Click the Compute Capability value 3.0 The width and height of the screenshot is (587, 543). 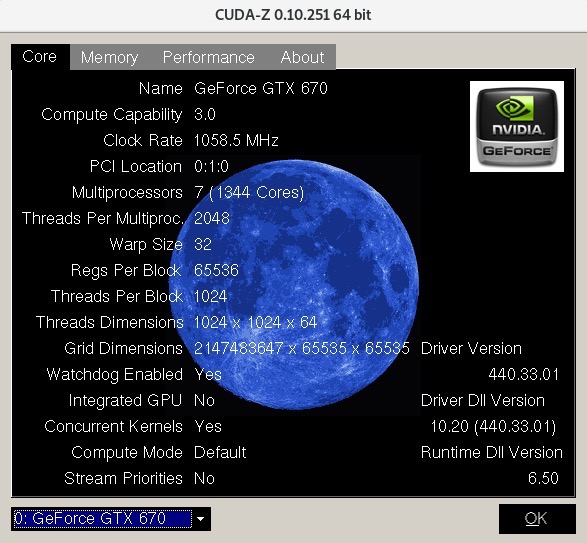pyautogui.click(x=205, y=114)
